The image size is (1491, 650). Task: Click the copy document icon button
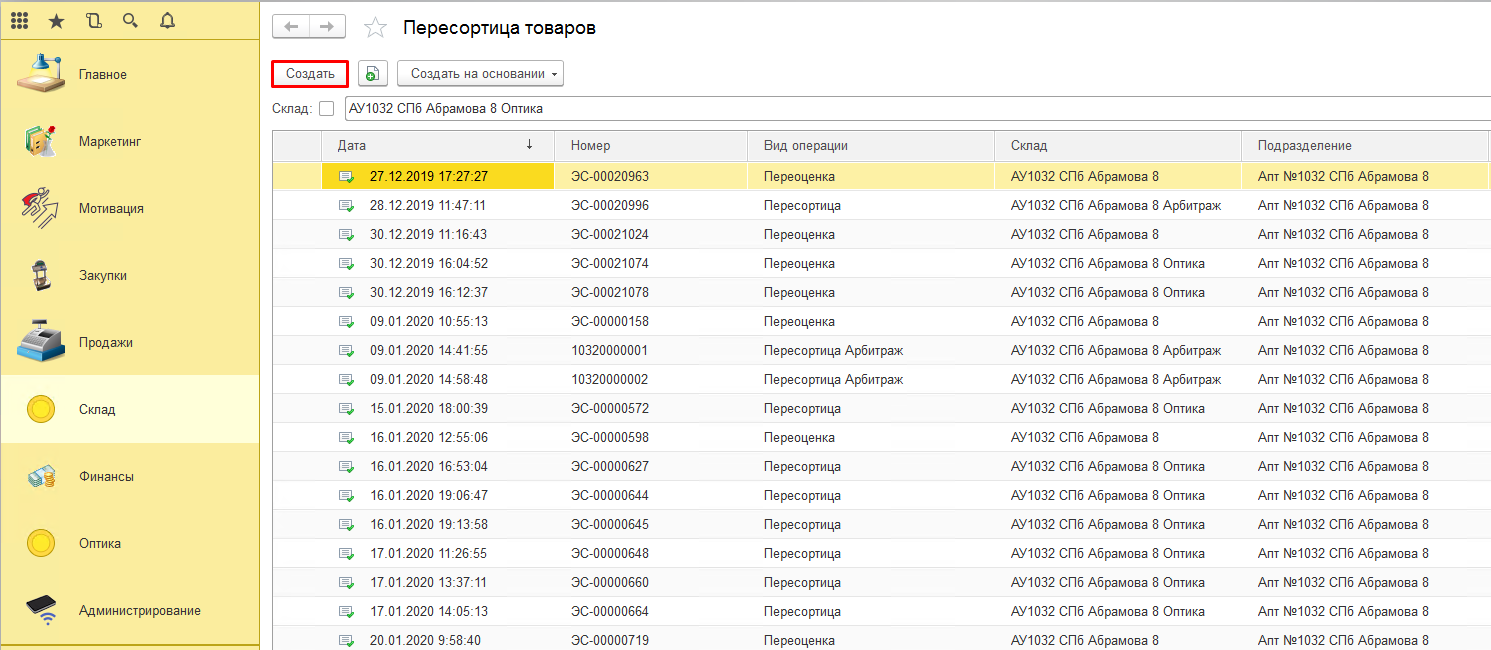372,74
